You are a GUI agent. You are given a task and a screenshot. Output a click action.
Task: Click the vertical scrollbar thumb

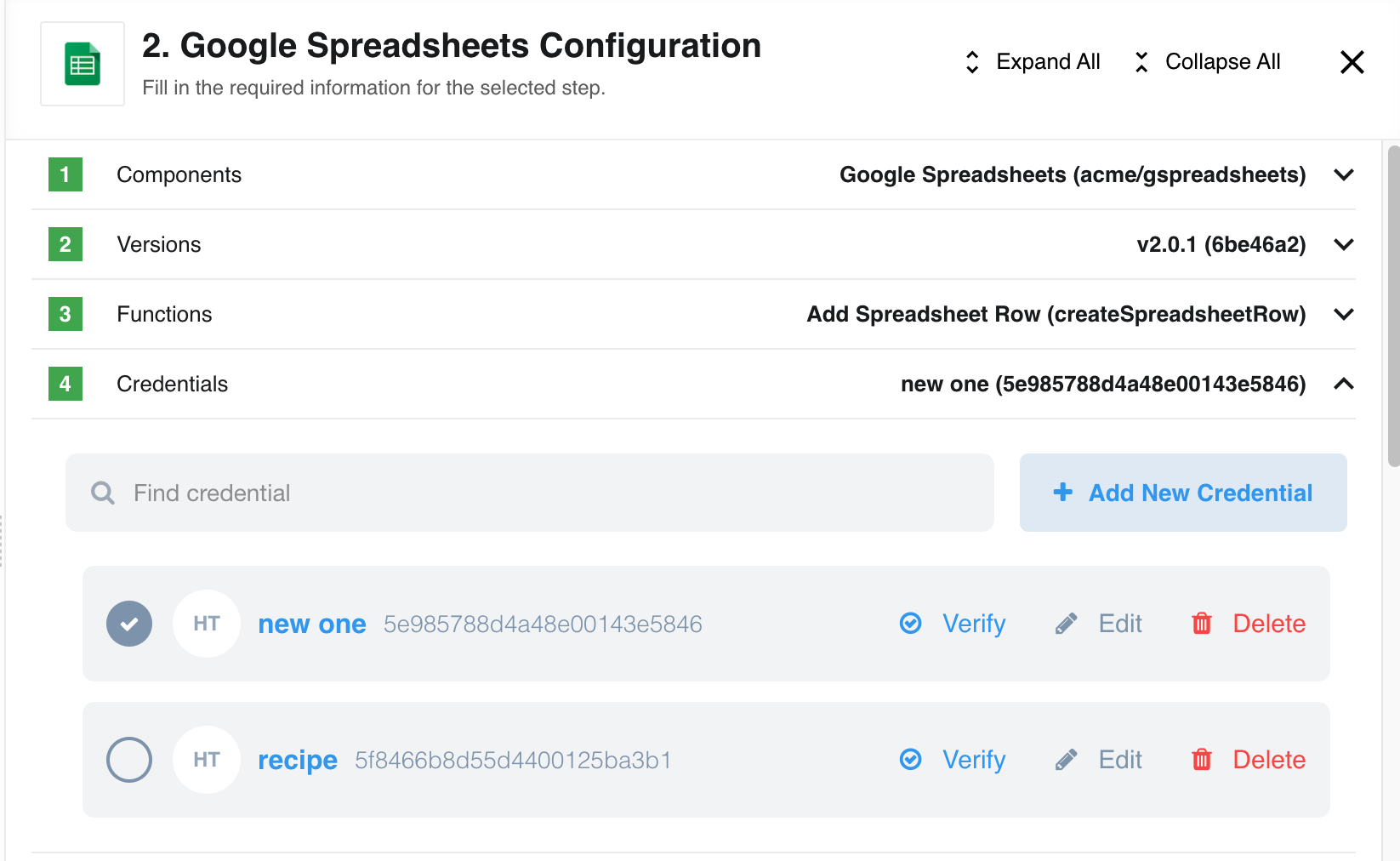coord(1393,306)
